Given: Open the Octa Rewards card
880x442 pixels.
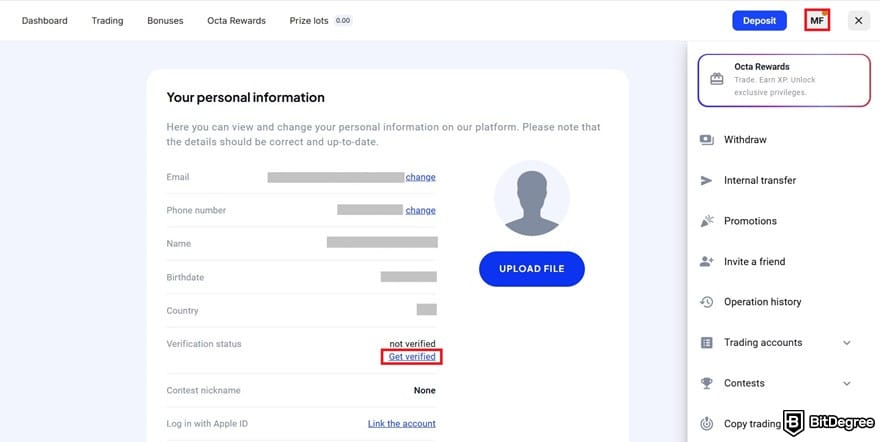Looking at the screenshot, I should click(x=784, y=80).
